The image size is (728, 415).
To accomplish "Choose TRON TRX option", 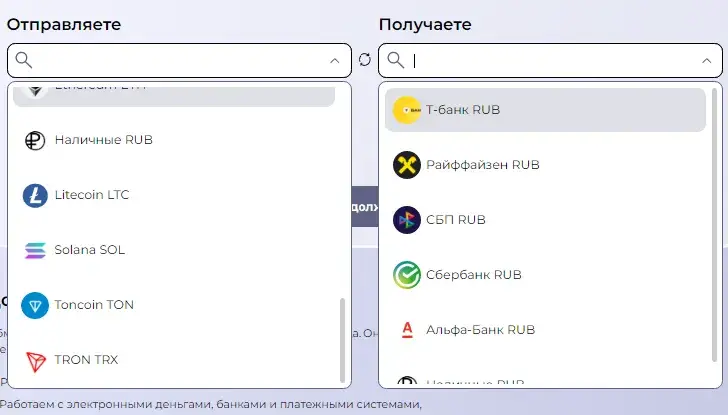I will tap(174, 360).
